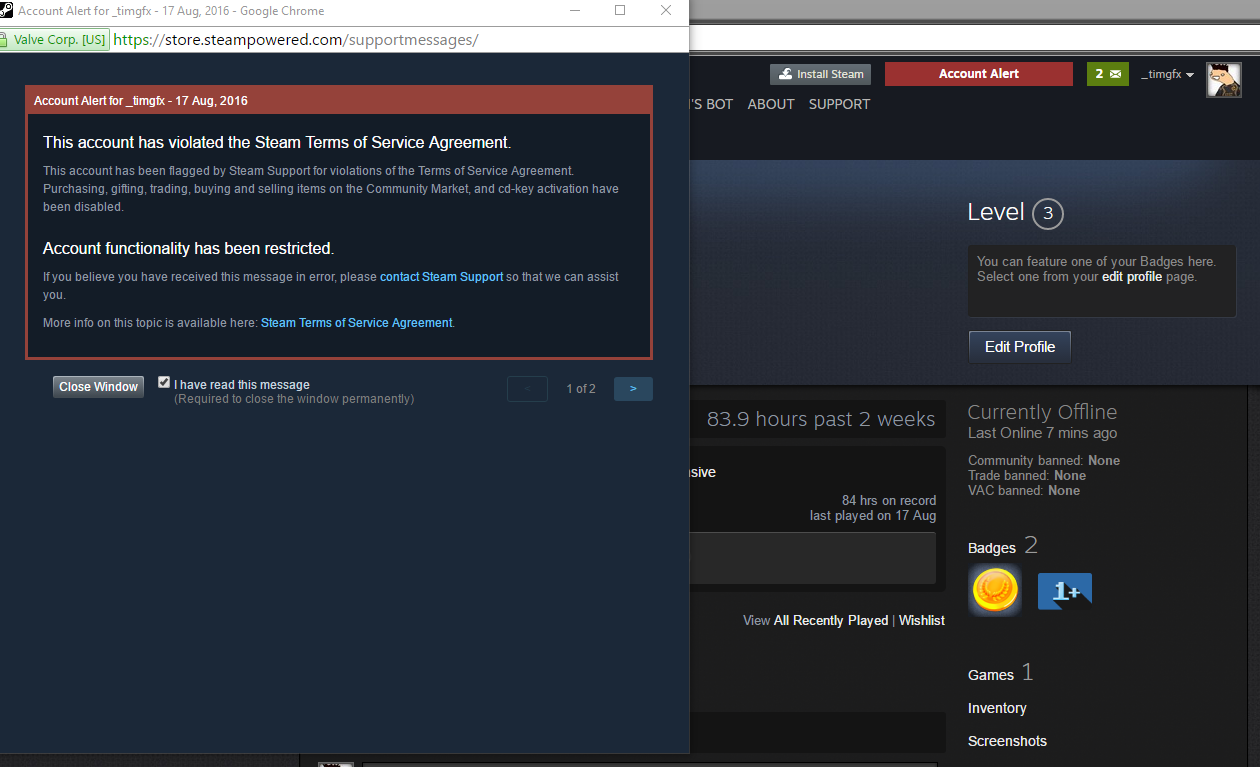Screen dimensions: 1260x767
Task: Click the Level 3 circle indicator
Action: click(1047, 213)
